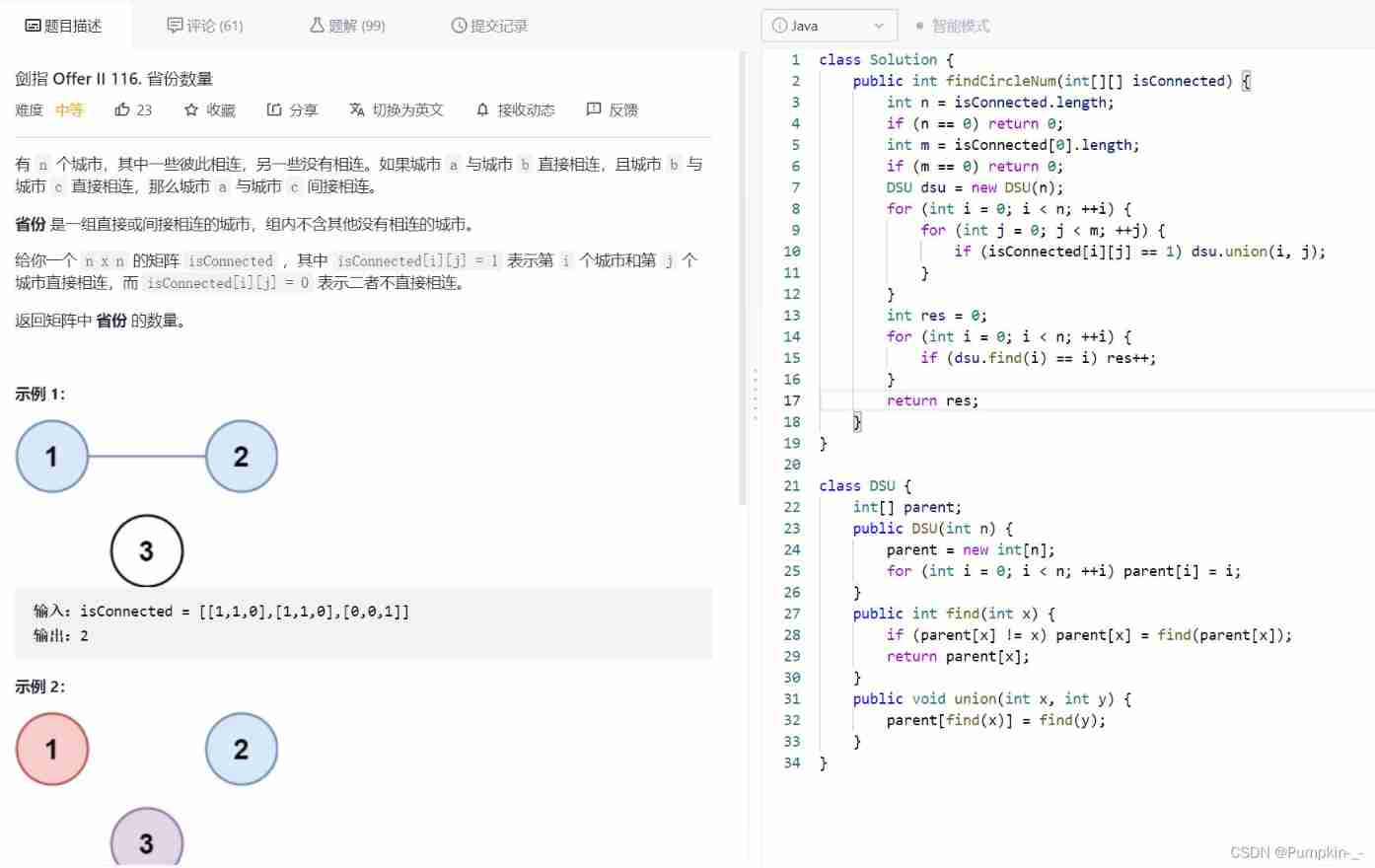Click the panel divider handle between description and editor
This screenshot has height=868, width=1375.
(x=756, y=395)
